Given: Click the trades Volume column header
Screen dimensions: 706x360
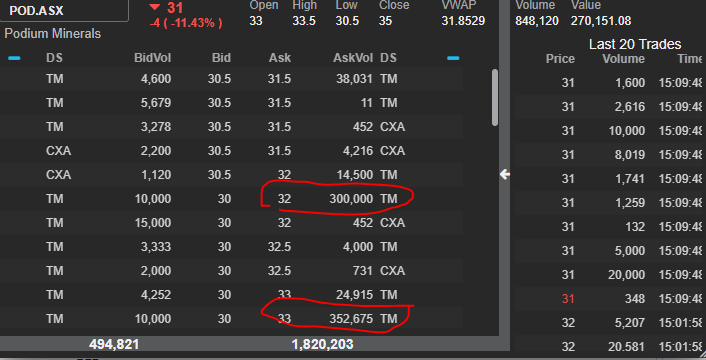Looking at the screenshot, I should point(624,59).
